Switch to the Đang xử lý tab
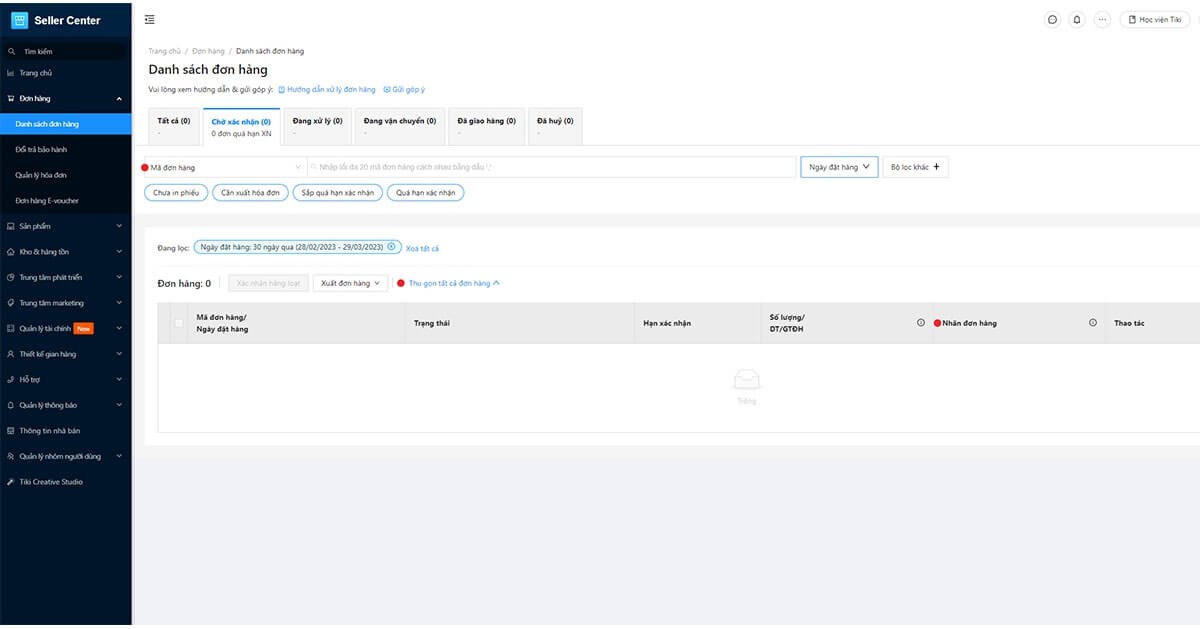 tap(317, 126)
